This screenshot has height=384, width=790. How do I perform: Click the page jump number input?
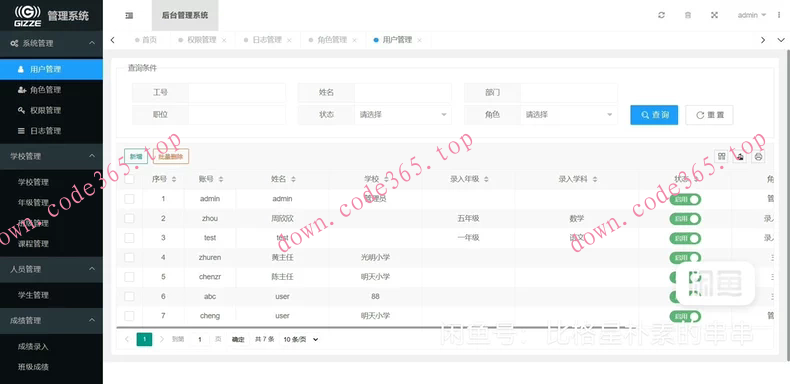[x=200, y=339]
